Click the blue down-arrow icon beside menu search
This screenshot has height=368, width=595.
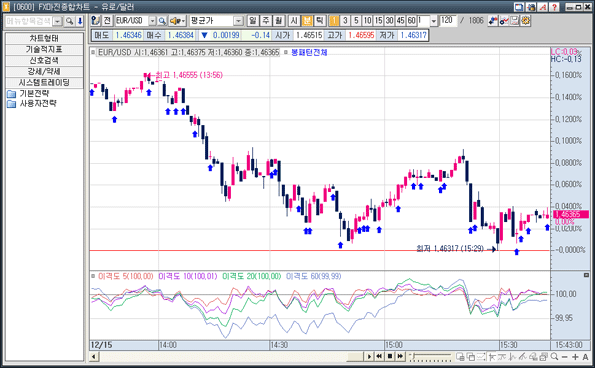point(80,21)
